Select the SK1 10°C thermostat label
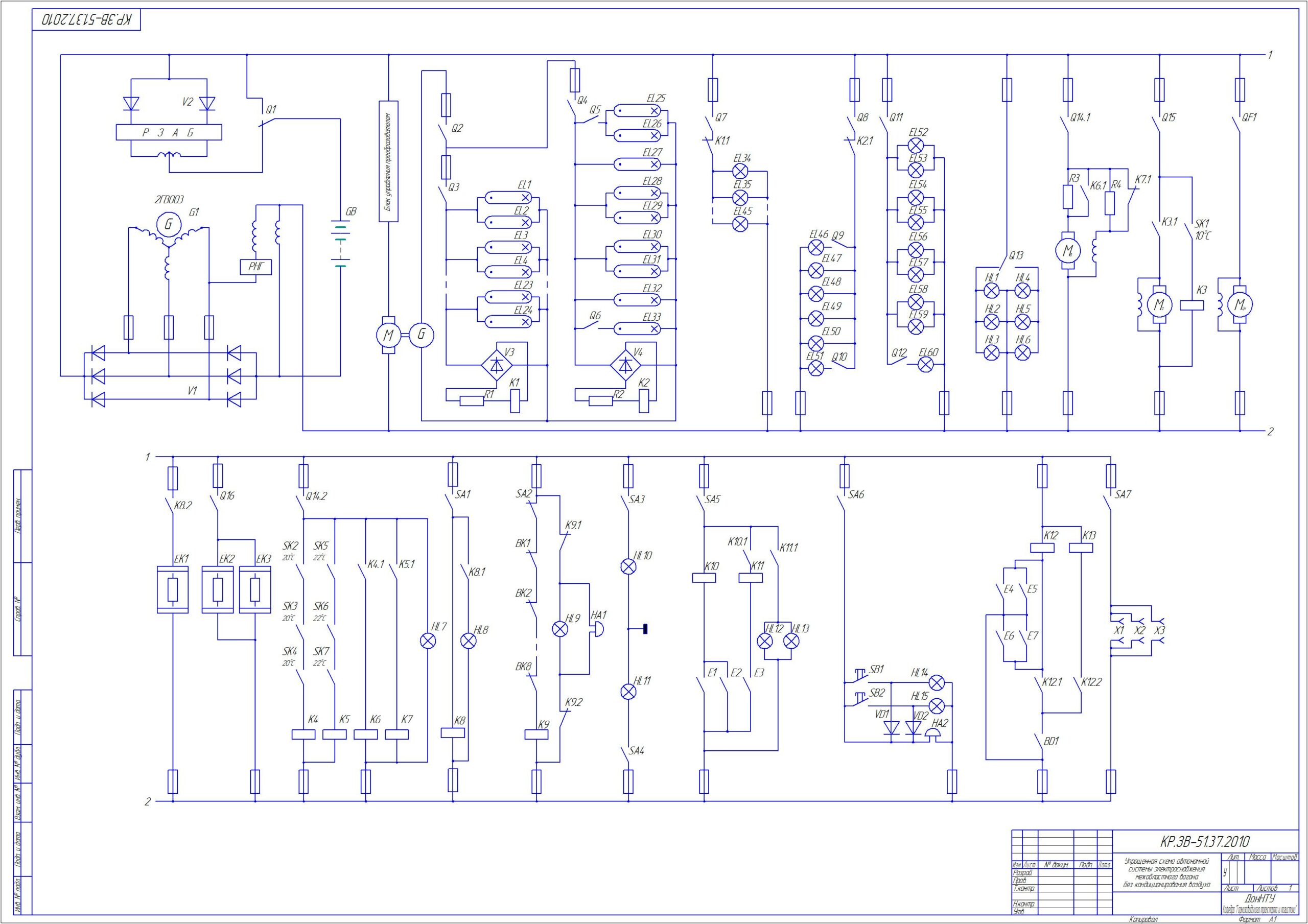The width and height of the screenshot is (1308, 924). coord(1203,229)
